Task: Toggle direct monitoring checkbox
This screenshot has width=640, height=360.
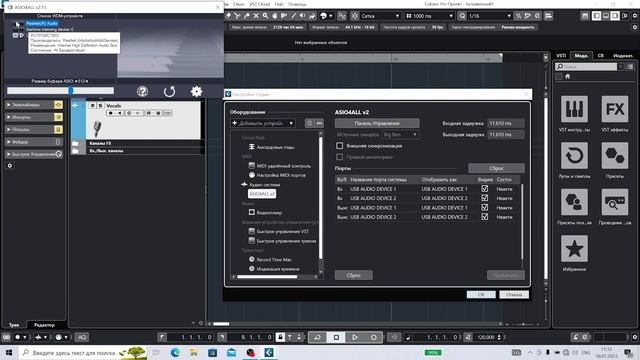Action: click(x=340, y=157)
